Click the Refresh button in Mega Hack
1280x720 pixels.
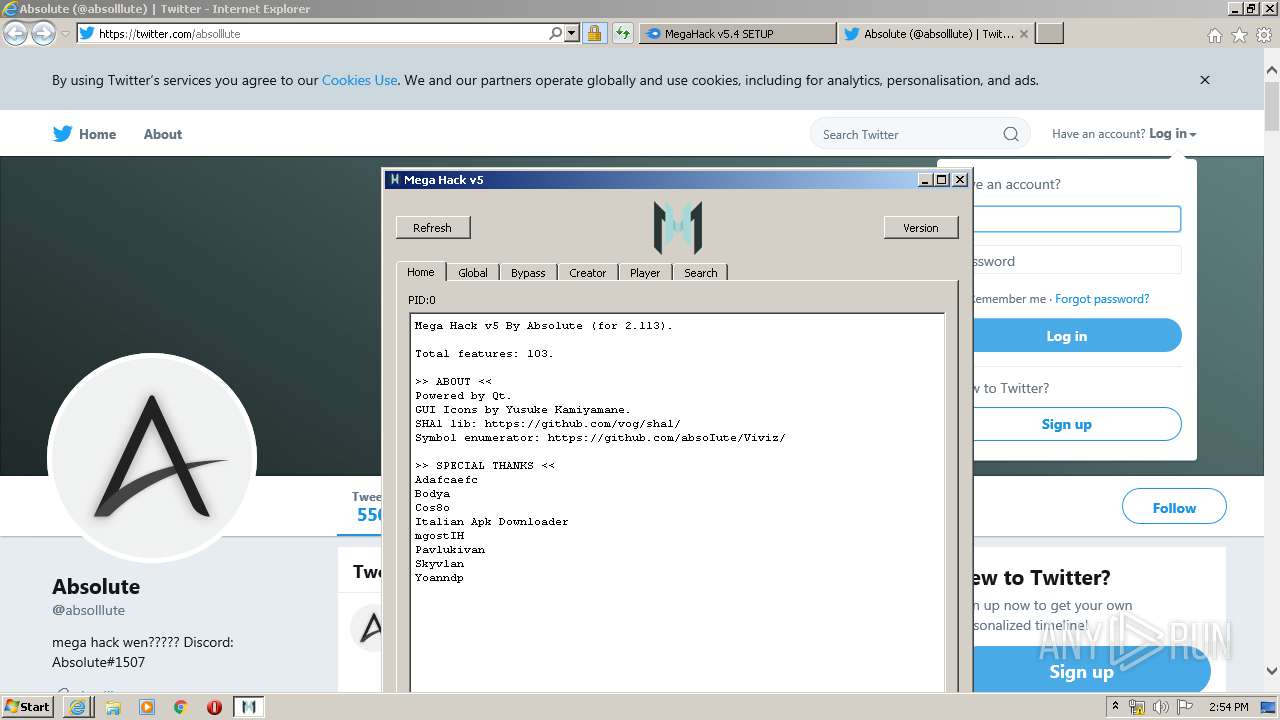[433, 228]
